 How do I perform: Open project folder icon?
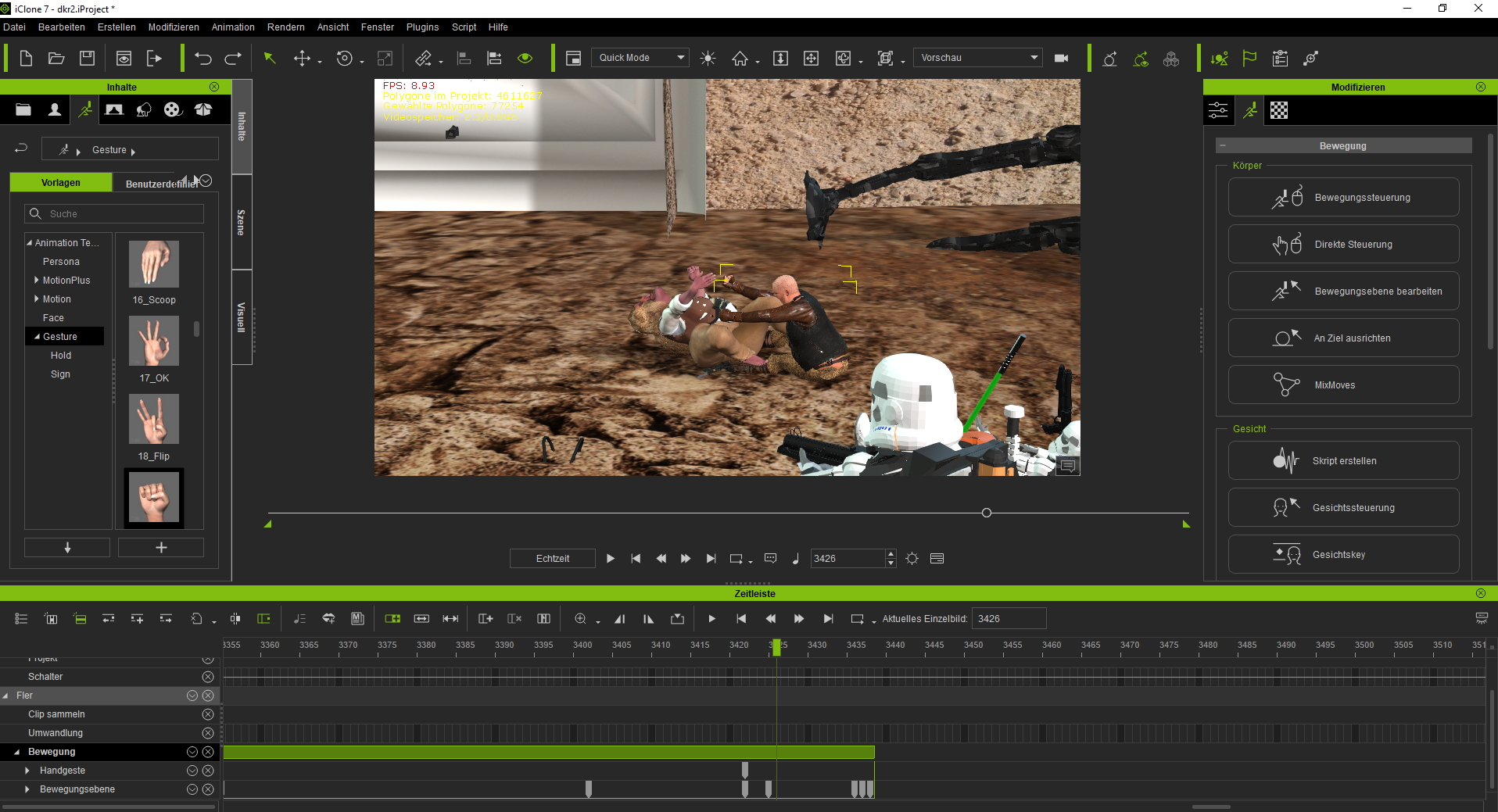(56, 58)
